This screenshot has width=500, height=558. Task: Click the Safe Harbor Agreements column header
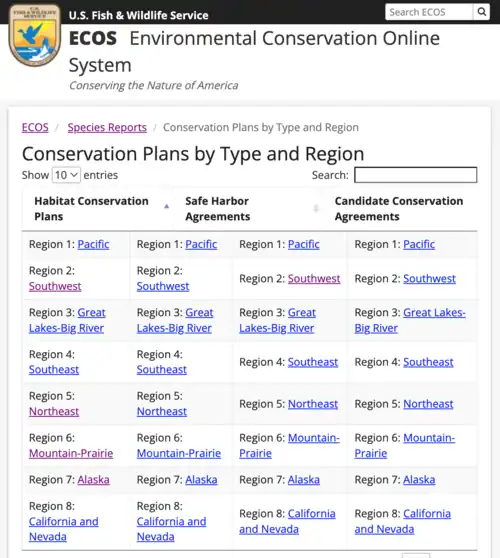pos(218,209)
